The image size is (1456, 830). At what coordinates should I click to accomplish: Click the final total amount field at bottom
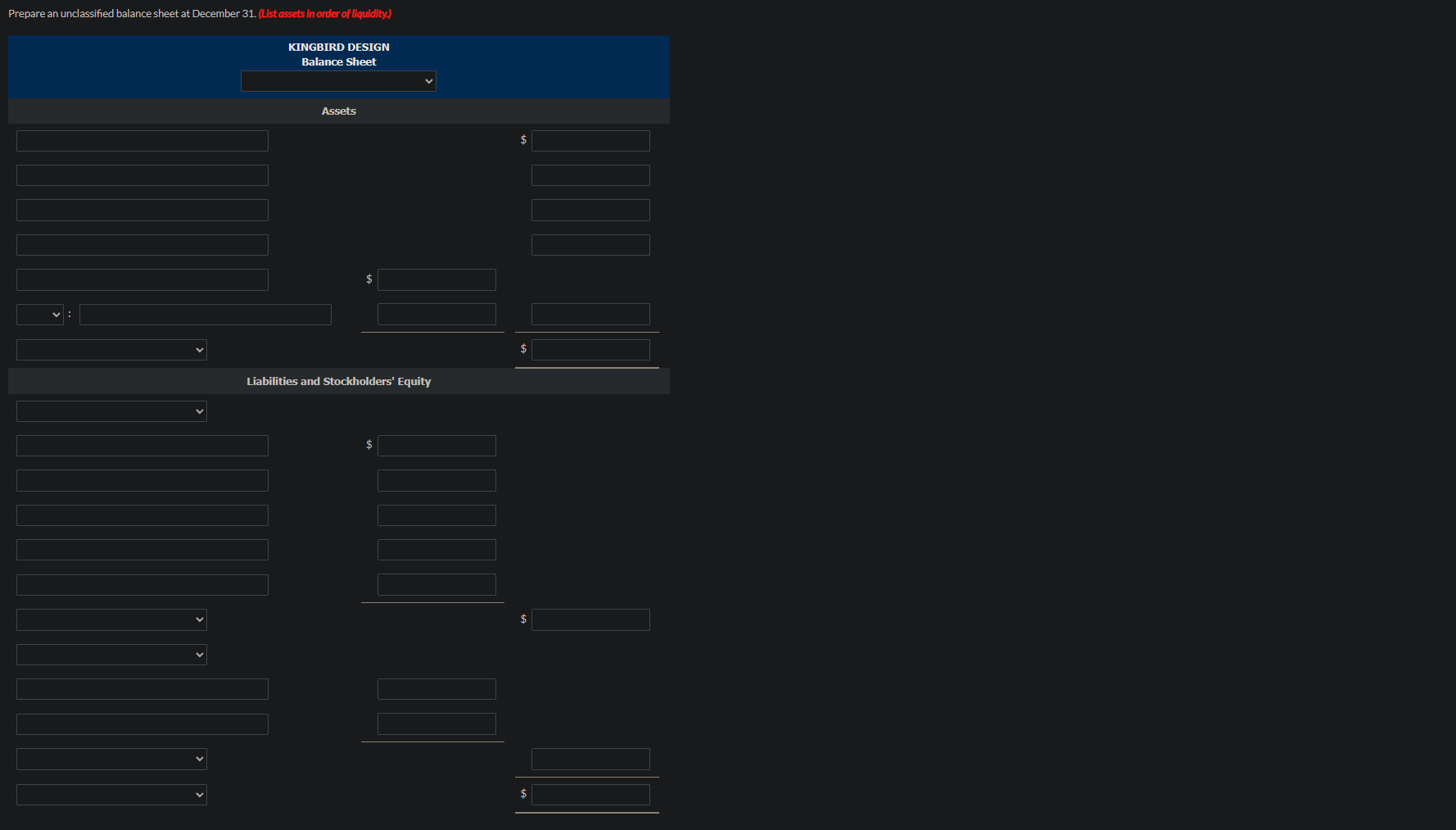tap(590, 795)
